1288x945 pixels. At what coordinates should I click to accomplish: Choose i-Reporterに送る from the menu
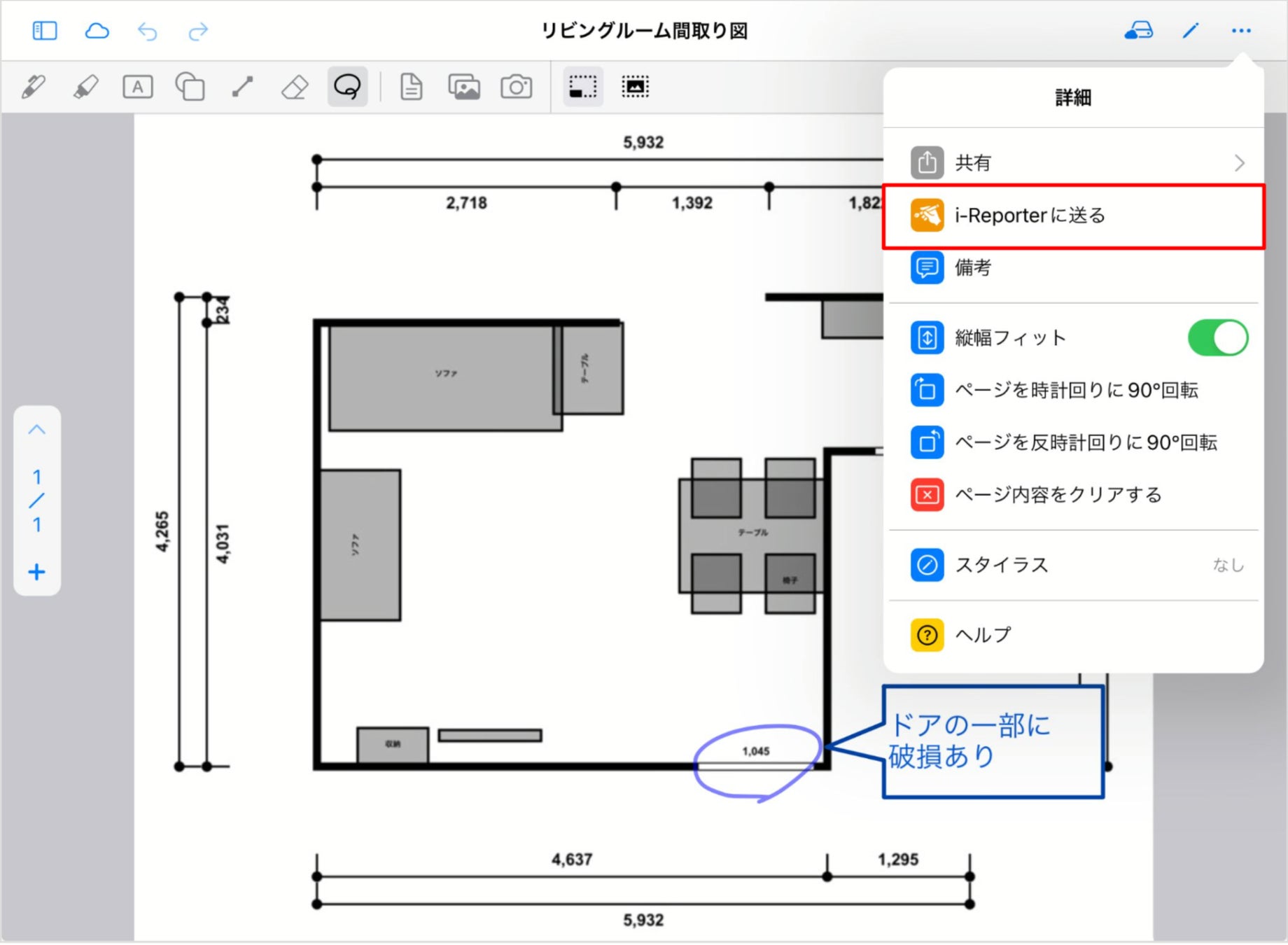click(1073, 216)
